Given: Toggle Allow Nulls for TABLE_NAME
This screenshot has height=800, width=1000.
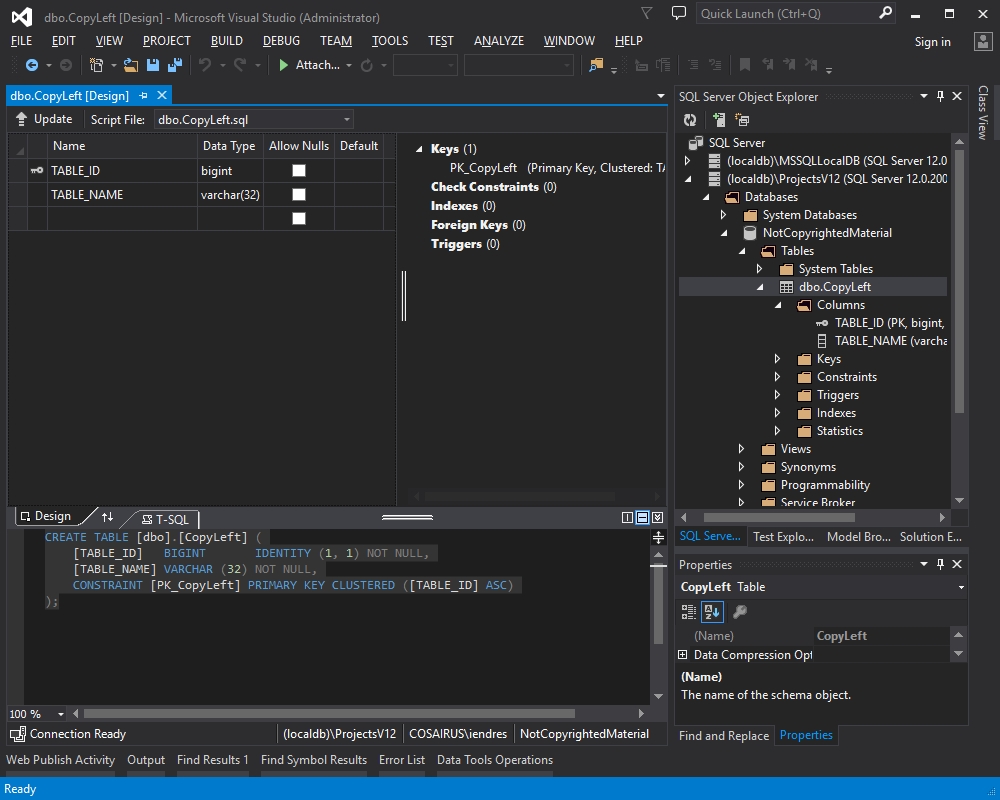Looking at the screenshot, I should (298, 195).
